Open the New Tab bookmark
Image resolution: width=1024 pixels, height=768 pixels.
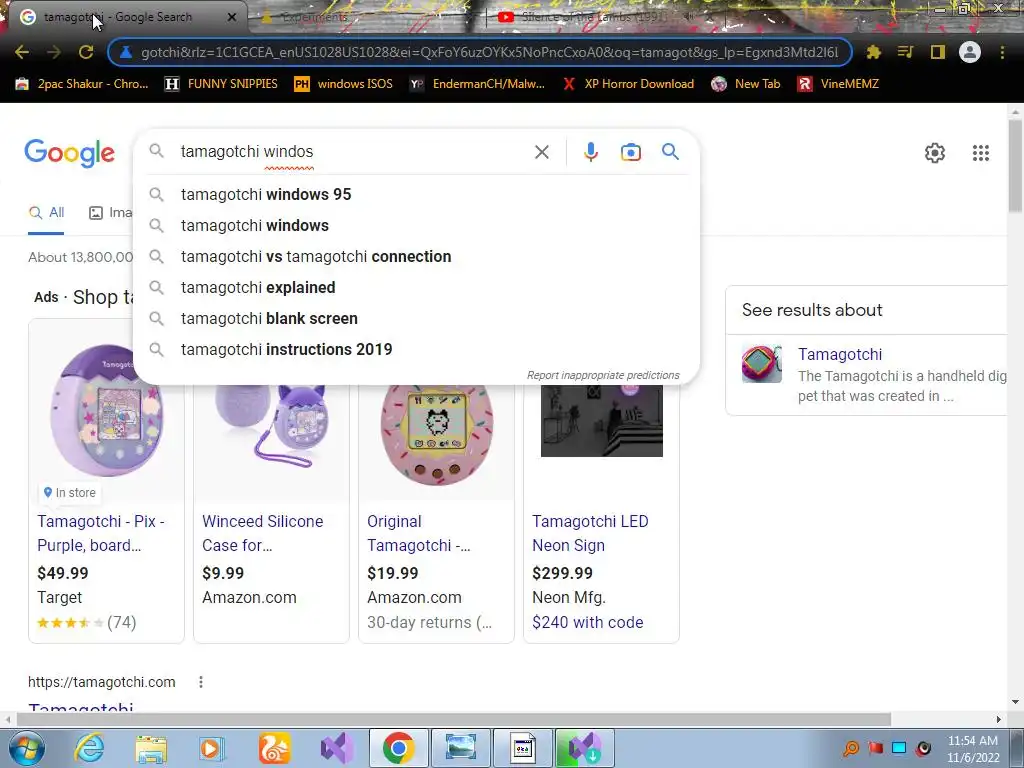pyautogui.click(x=746, y=84)
